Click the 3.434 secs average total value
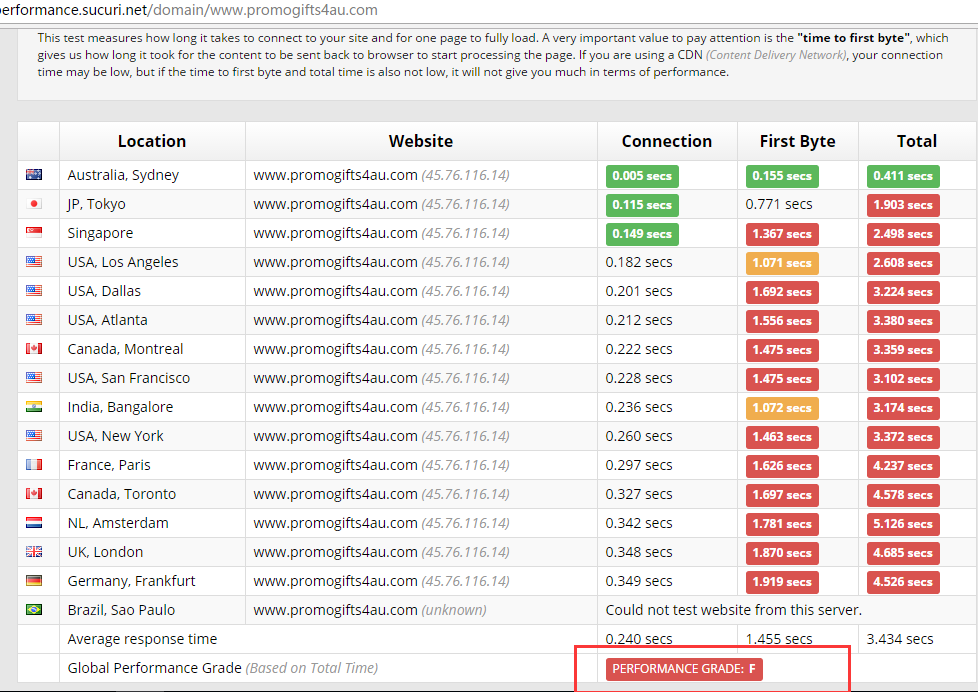The width and height of the screenshot is (978, 692). [x=900, y=639]
